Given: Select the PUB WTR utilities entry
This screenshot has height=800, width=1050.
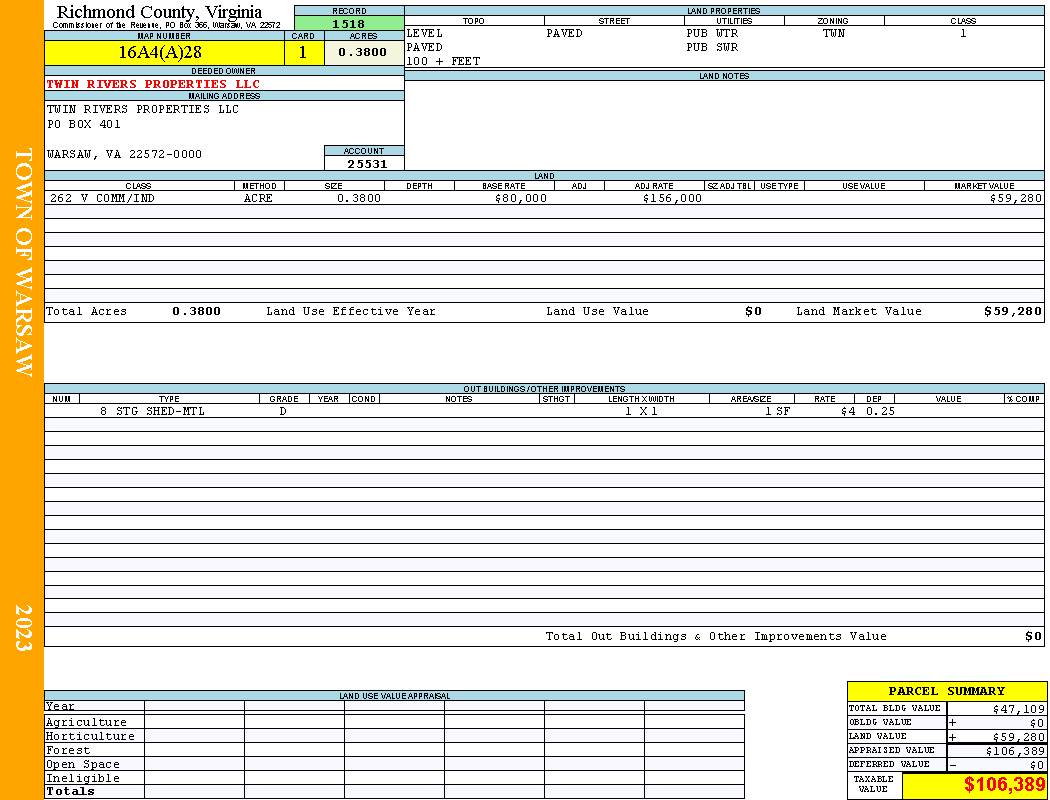Looking at the screenshot, I should 712,33.
